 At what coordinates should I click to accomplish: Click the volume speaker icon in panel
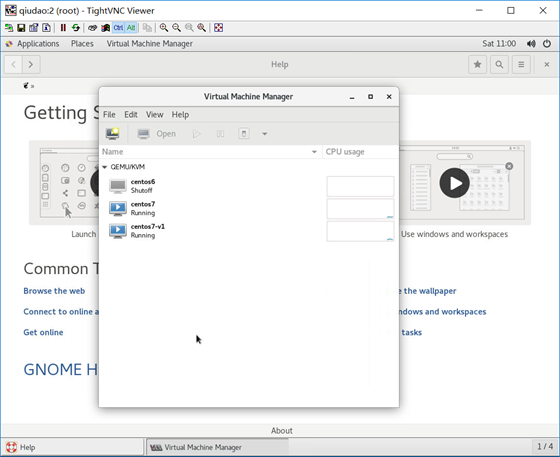[x=531, y=44]
